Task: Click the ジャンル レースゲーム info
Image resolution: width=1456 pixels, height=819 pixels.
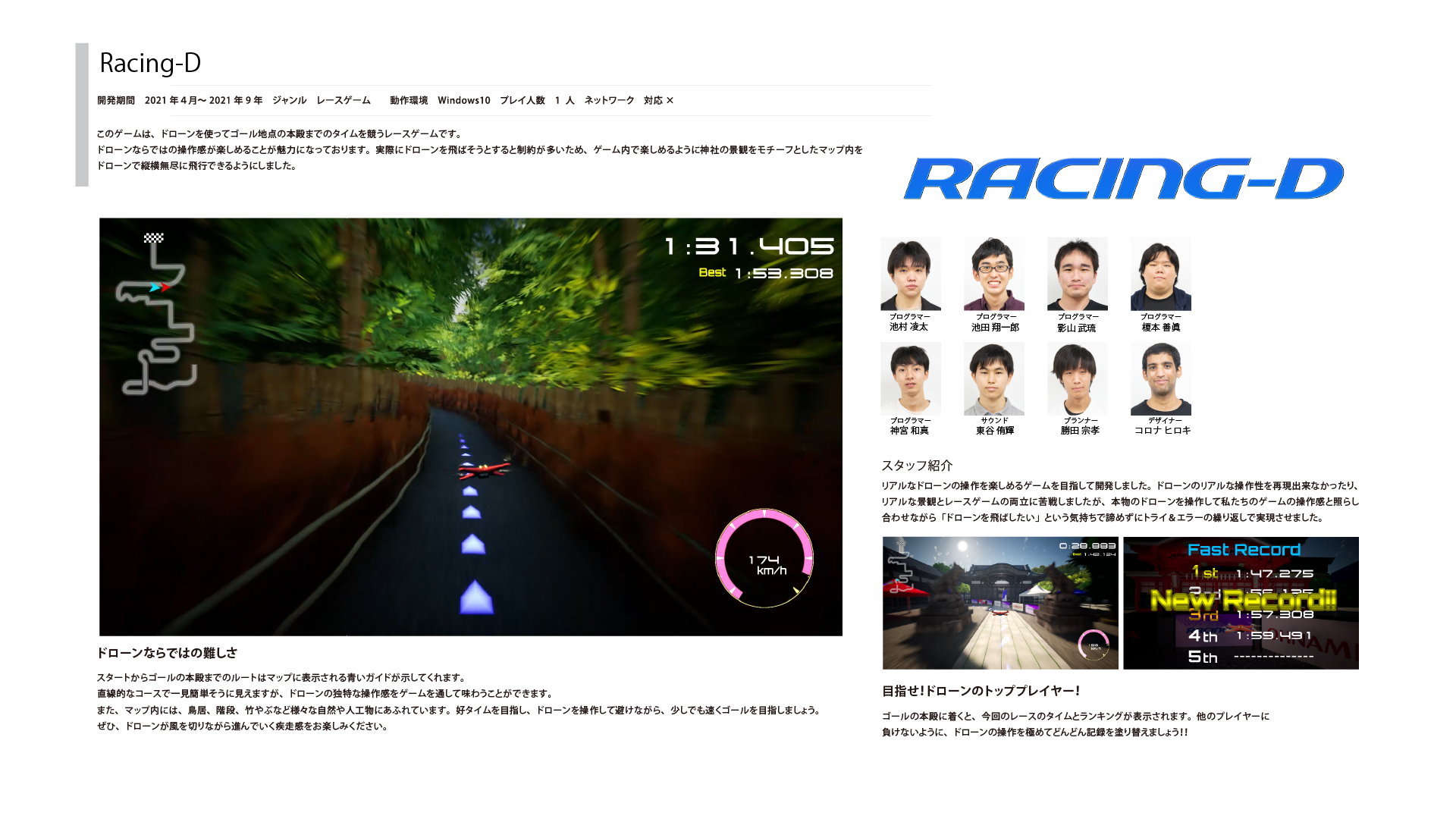Action: click(x=322, y=100)
